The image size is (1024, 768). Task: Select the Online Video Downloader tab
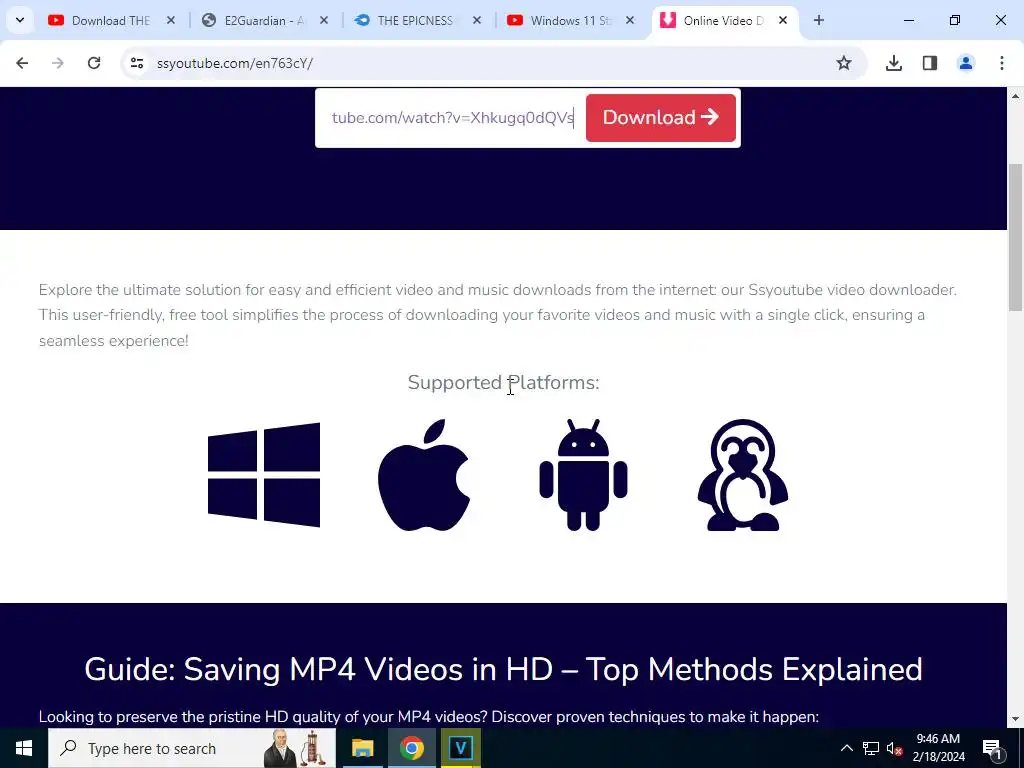pos(723,20)
